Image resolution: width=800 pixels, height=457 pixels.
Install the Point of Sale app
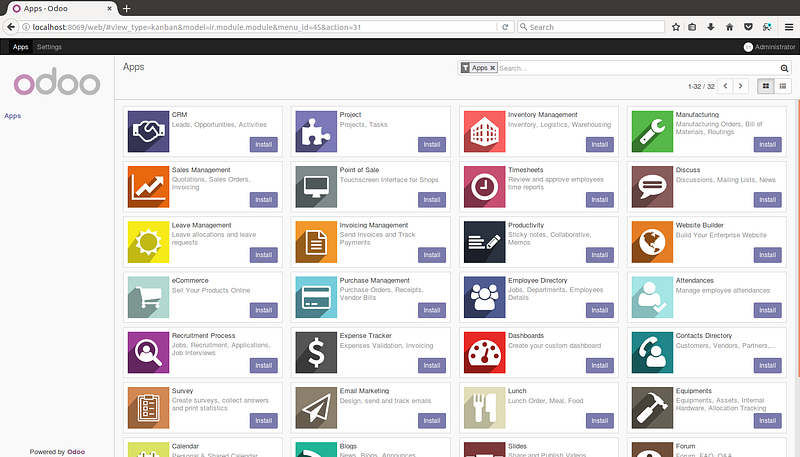click(x=432, y=199)
